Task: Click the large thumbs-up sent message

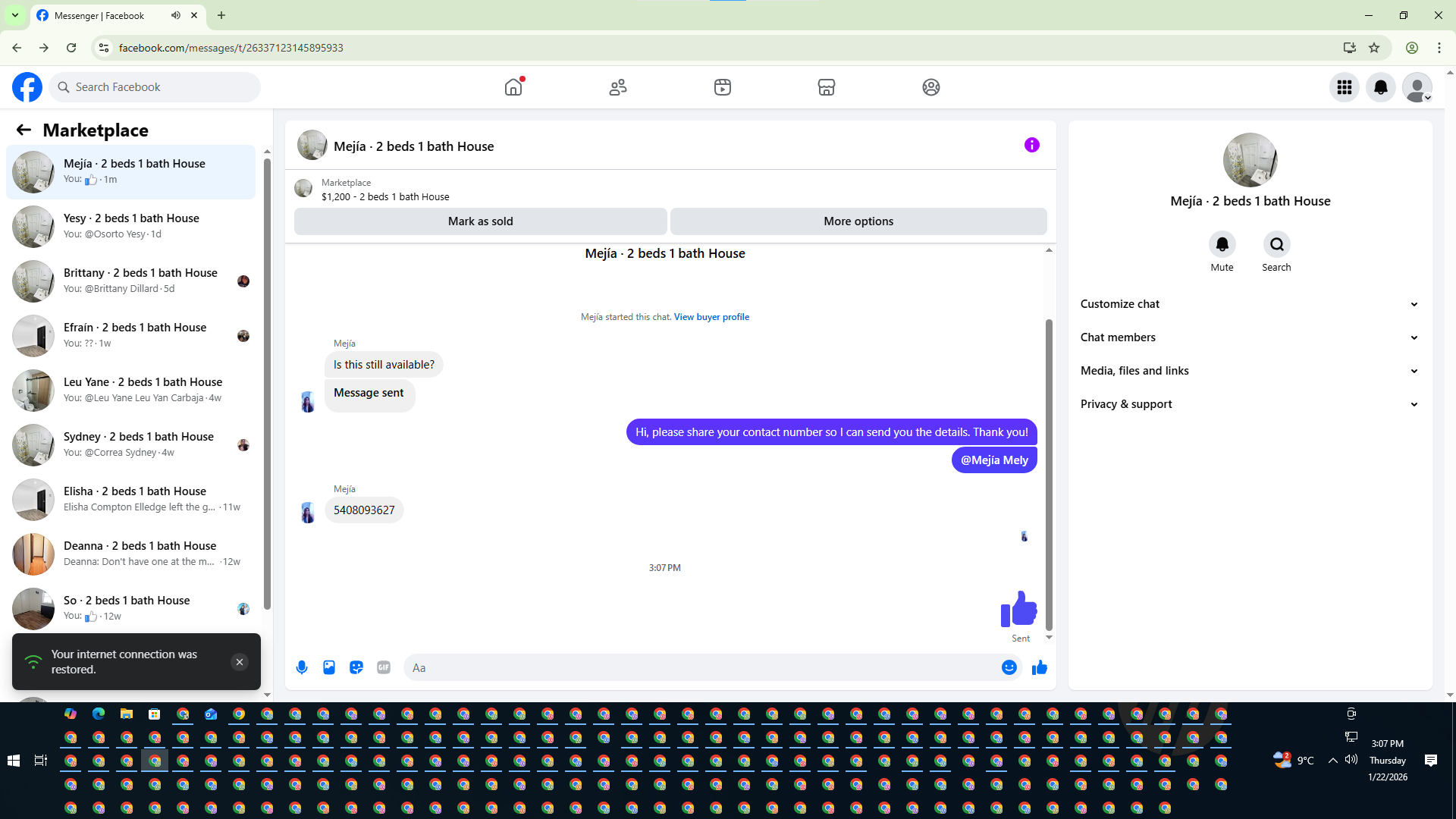Action: click(1018, 609)
